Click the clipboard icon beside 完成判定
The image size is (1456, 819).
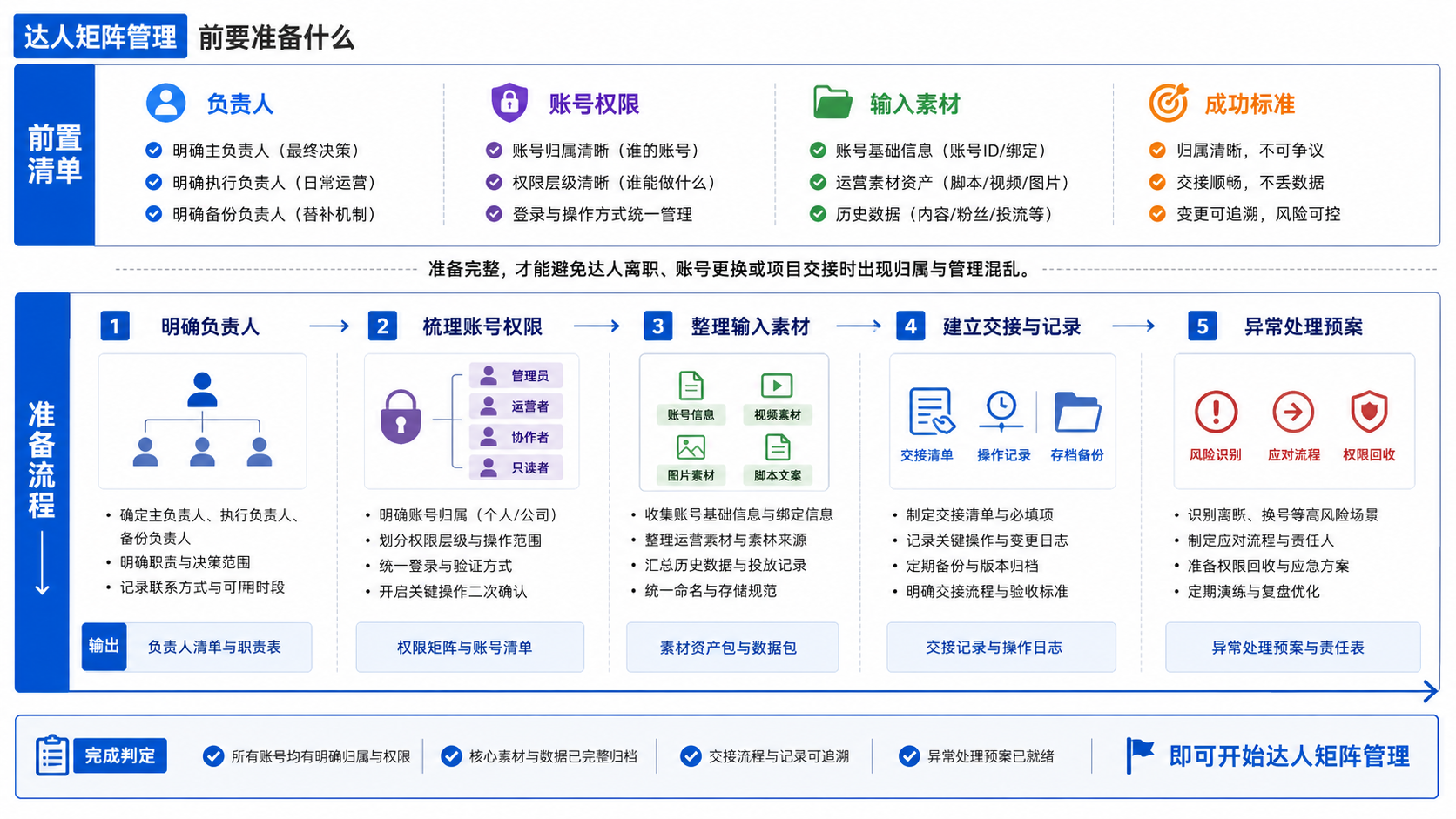(52, 755)
